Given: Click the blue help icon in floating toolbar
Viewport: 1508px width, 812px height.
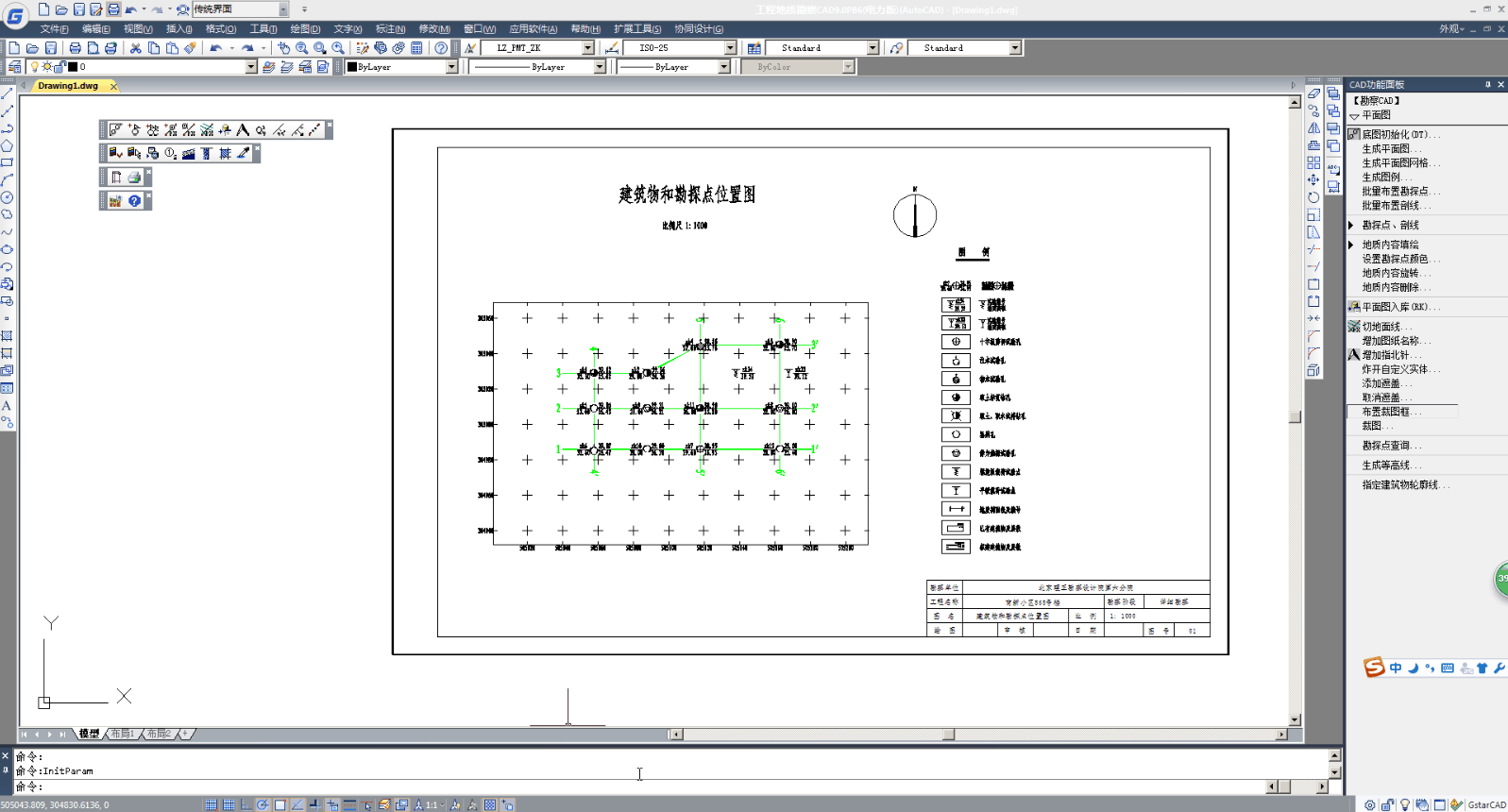Looking at the screenshot, I should coord(135,201).
